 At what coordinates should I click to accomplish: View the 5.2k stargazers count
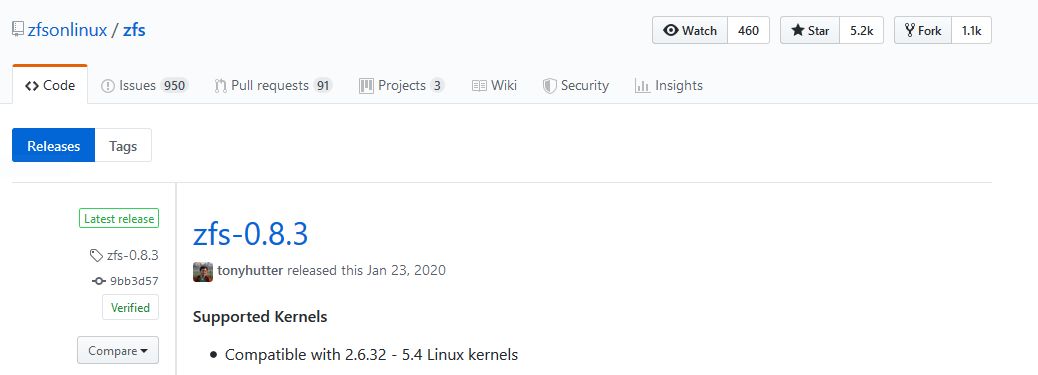click(x=862, y=30)
